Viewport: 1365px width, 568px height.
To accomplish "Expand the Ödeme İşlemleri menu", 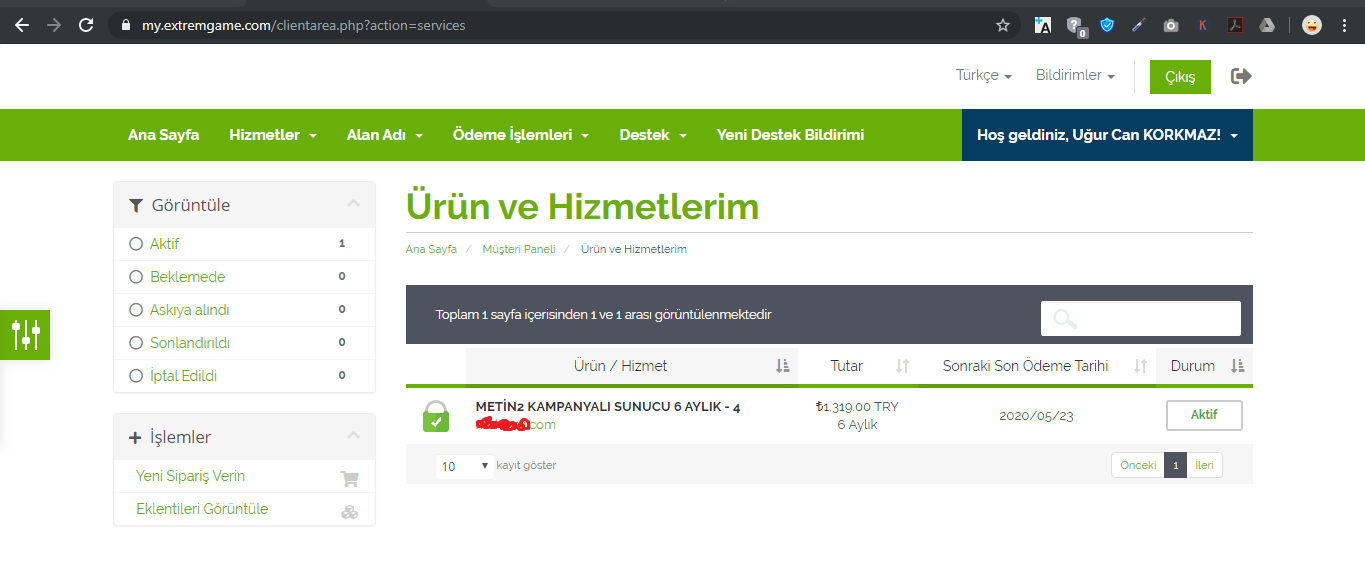I will coord(521,135).
